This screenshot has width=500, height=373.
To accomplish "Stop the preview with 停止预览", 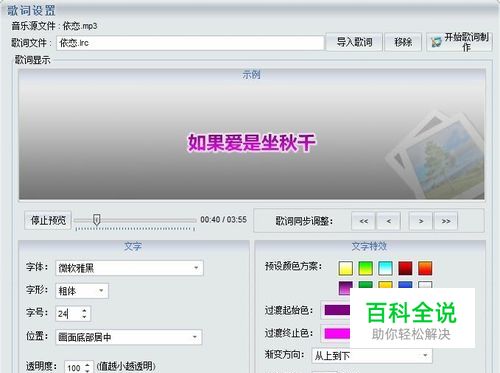I will tap(48, 220).
